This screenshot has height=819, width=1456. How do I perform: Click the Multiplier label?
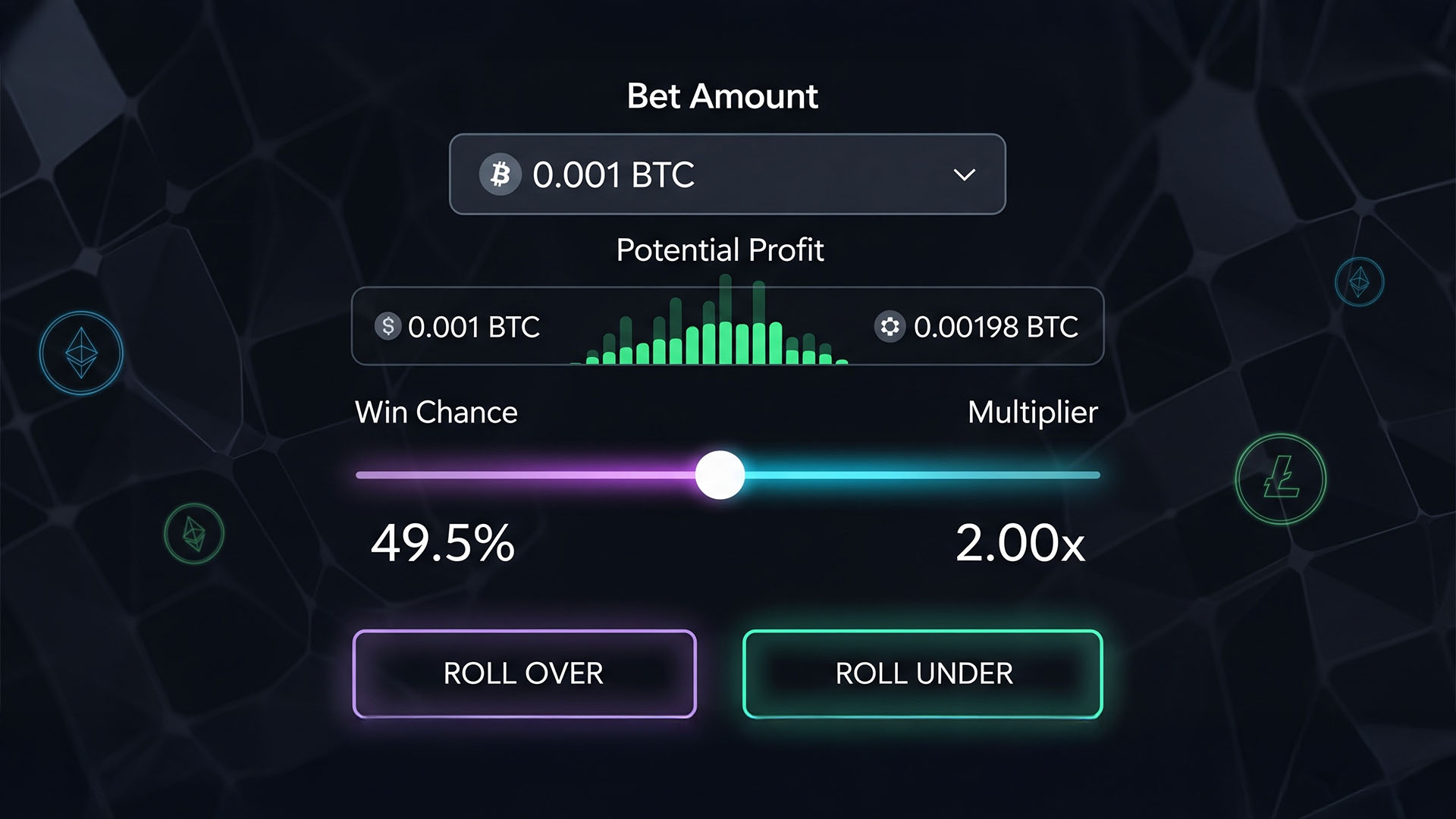1032,413
